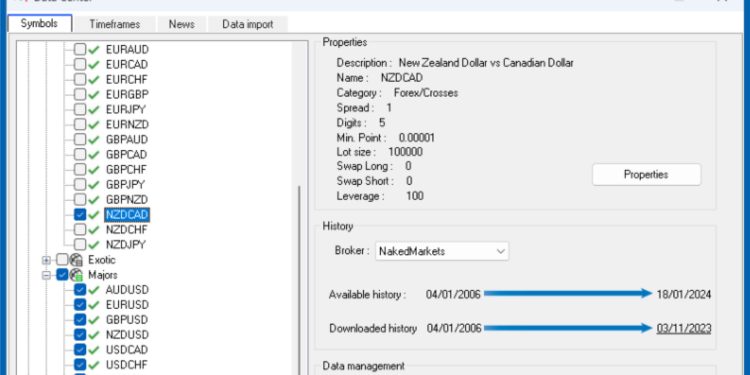Click the underlined downloaded date 03/11/2023

click(x=684, y=329)
